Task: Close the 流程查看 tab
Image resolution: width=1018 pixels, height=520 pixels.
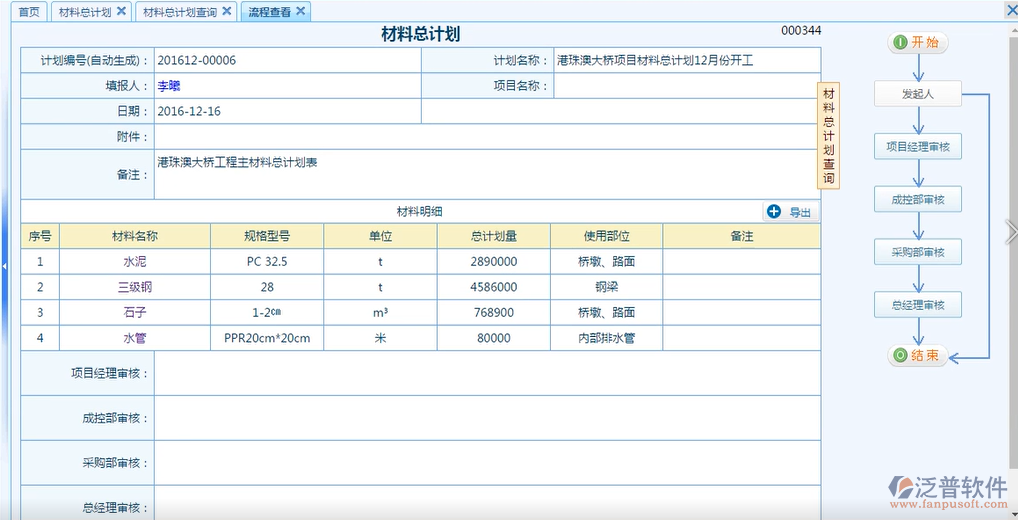Action: (x=300, y=11)
